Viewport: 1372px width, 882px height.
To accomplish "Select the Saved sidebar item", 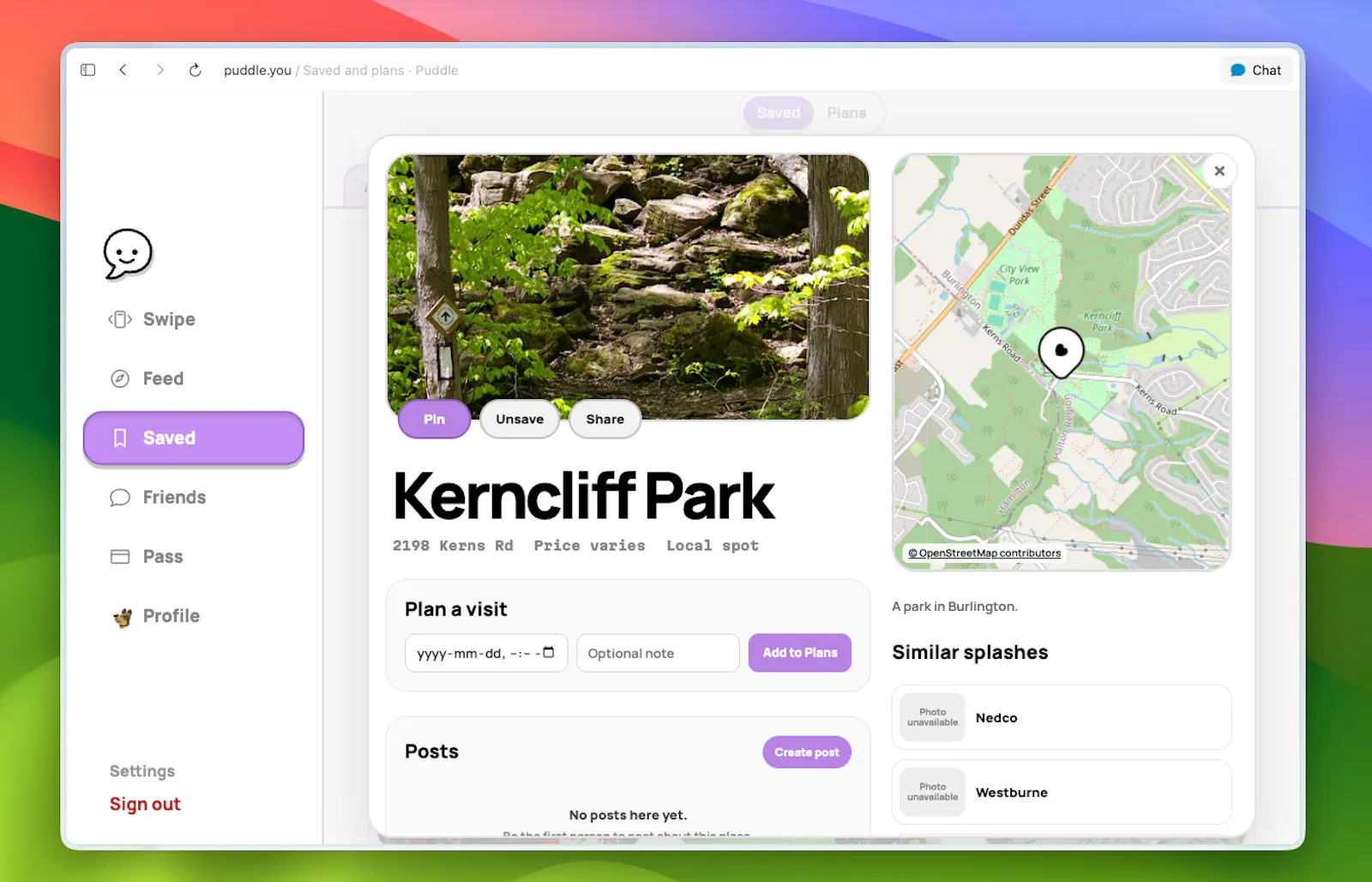I will click(194, 438).
